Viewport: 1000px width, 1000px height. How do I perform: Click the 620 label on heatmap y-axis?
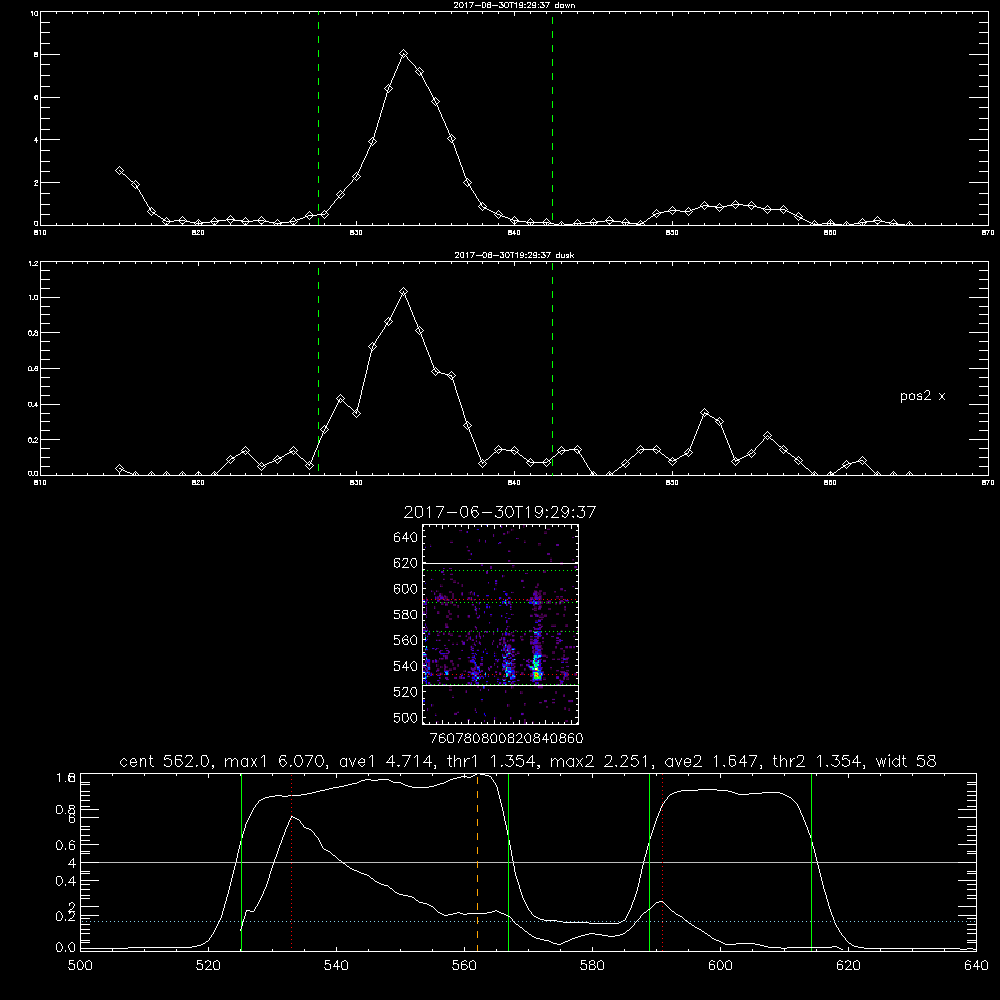[406, 563]
